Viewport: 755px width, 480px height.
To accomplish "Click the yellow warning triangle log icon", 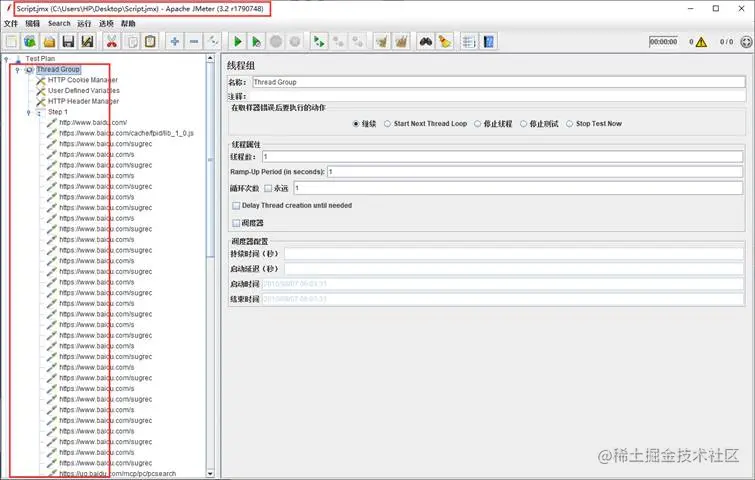I will point(701,42).
